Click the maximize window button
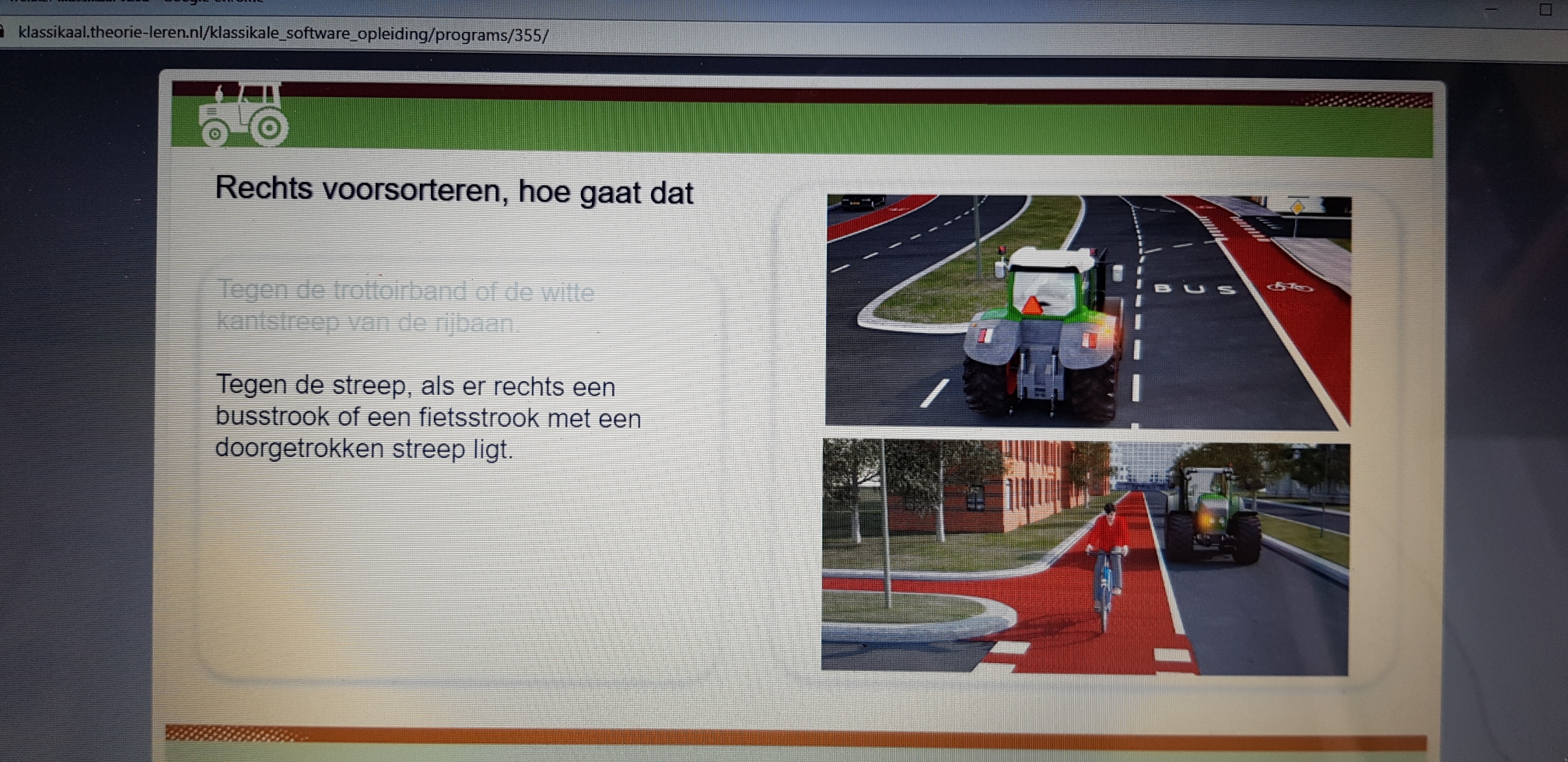 pos(1545,9)
